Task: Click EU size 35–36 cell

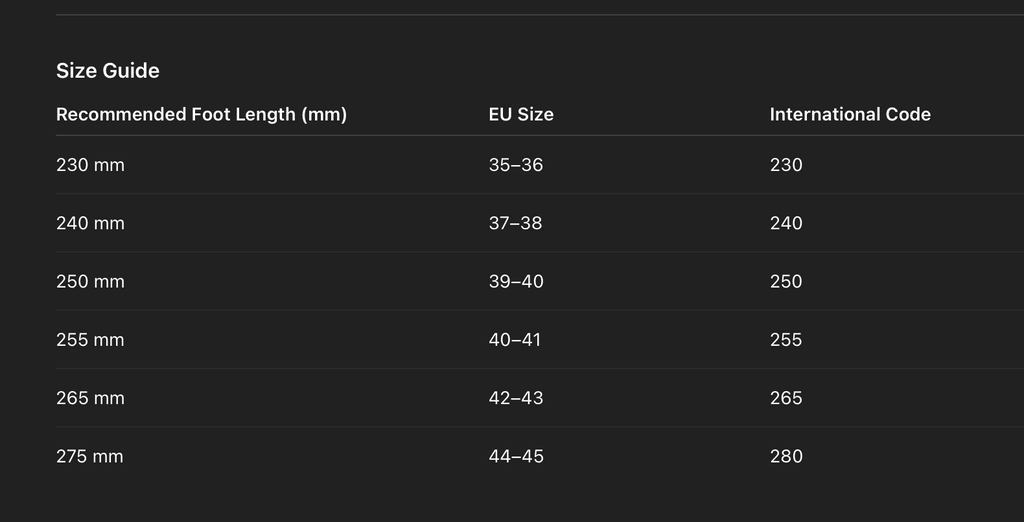Action: 516,165
